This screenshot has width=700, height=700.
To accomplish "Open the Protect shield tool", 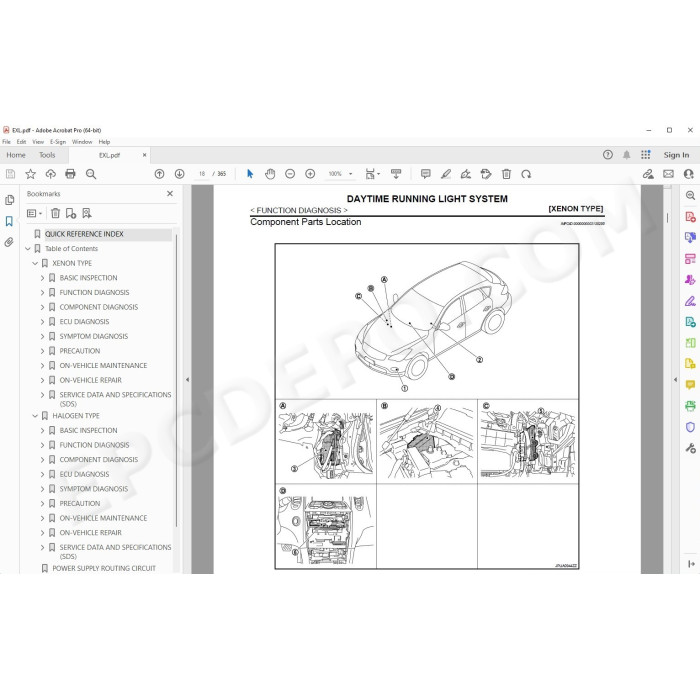I will (690, 427).
